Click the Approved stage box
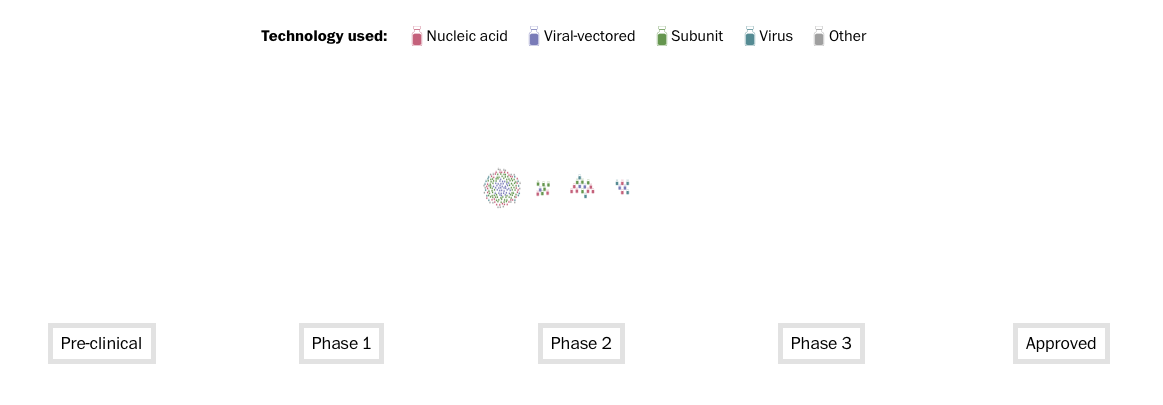The width and height of the screenshot is (1163, 405). coord(1061,344)
